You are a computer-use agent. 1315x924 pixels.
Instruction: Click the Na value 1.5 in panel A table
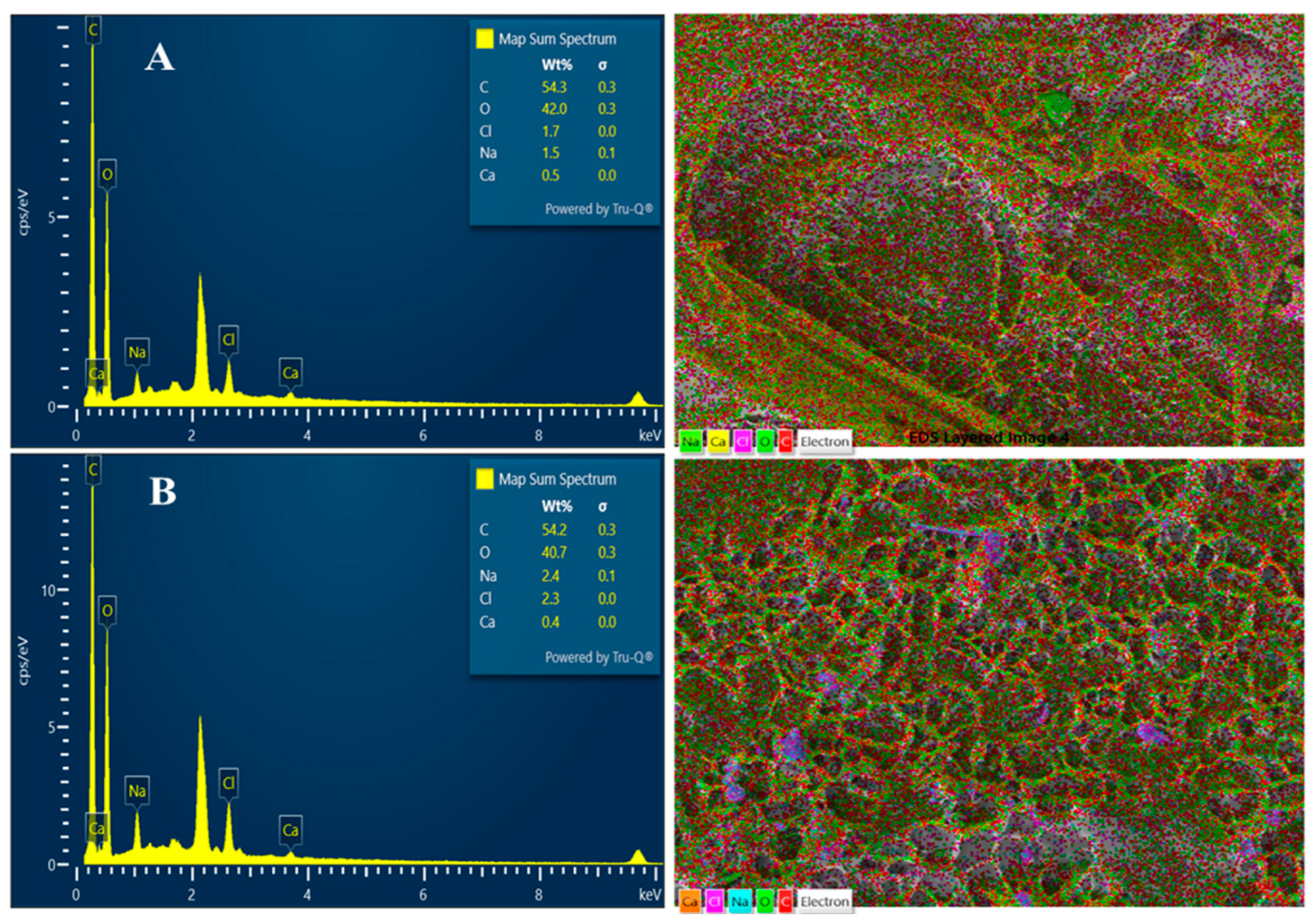click(x=550, y=153)
